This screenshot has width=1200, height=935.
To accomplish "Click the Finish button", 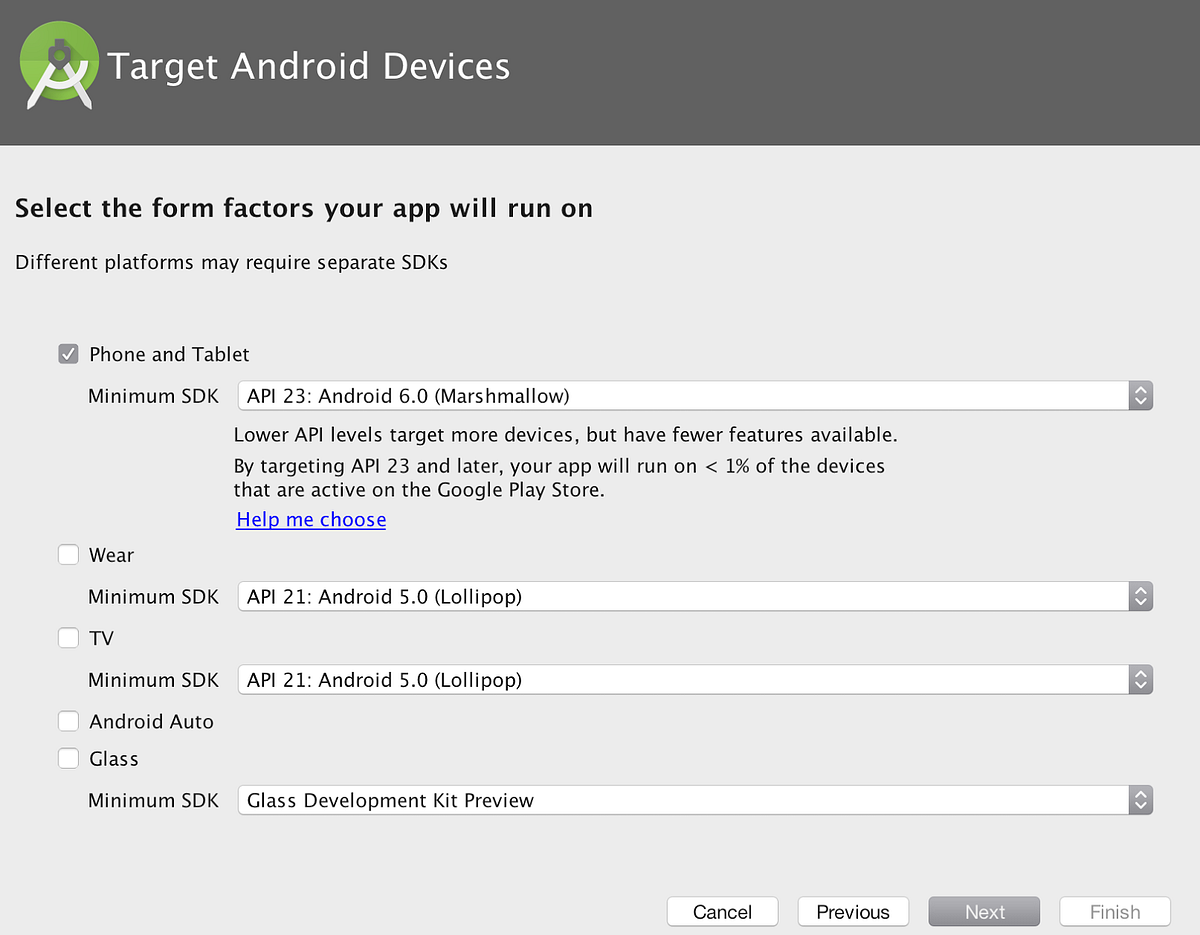I will (x=1115, y=912).
